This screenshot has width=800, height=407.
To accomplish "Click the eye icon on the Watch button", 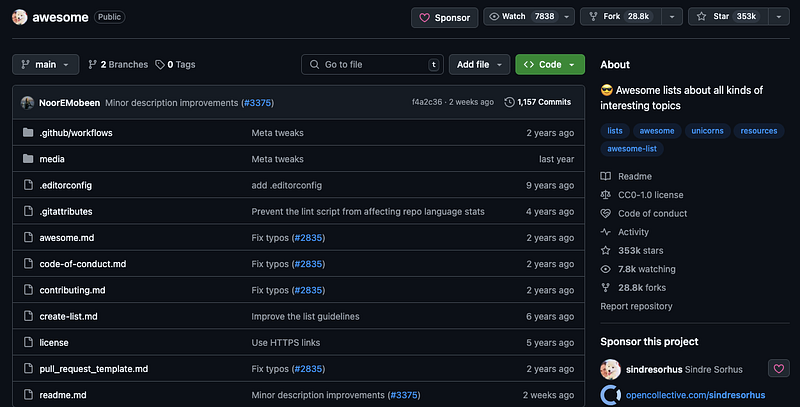I will click(x=494, y=16).
